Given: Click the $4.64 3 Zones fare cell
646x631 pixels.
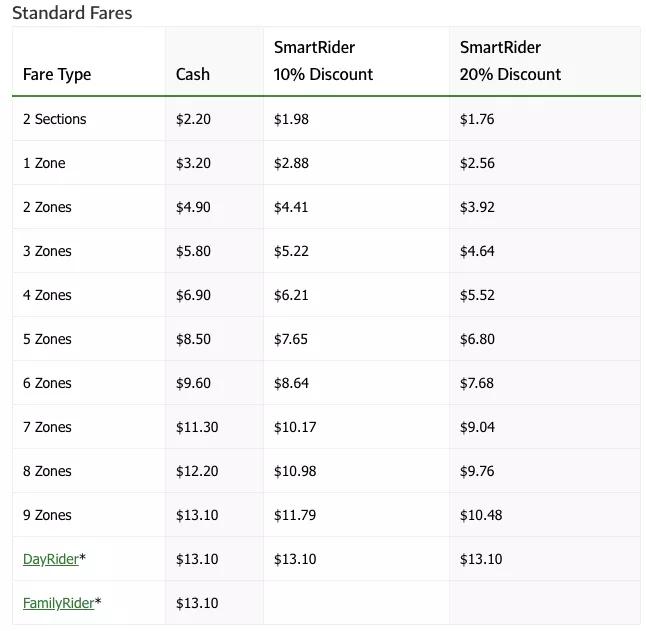Looking at the screenshot, I should pos(477,251).
